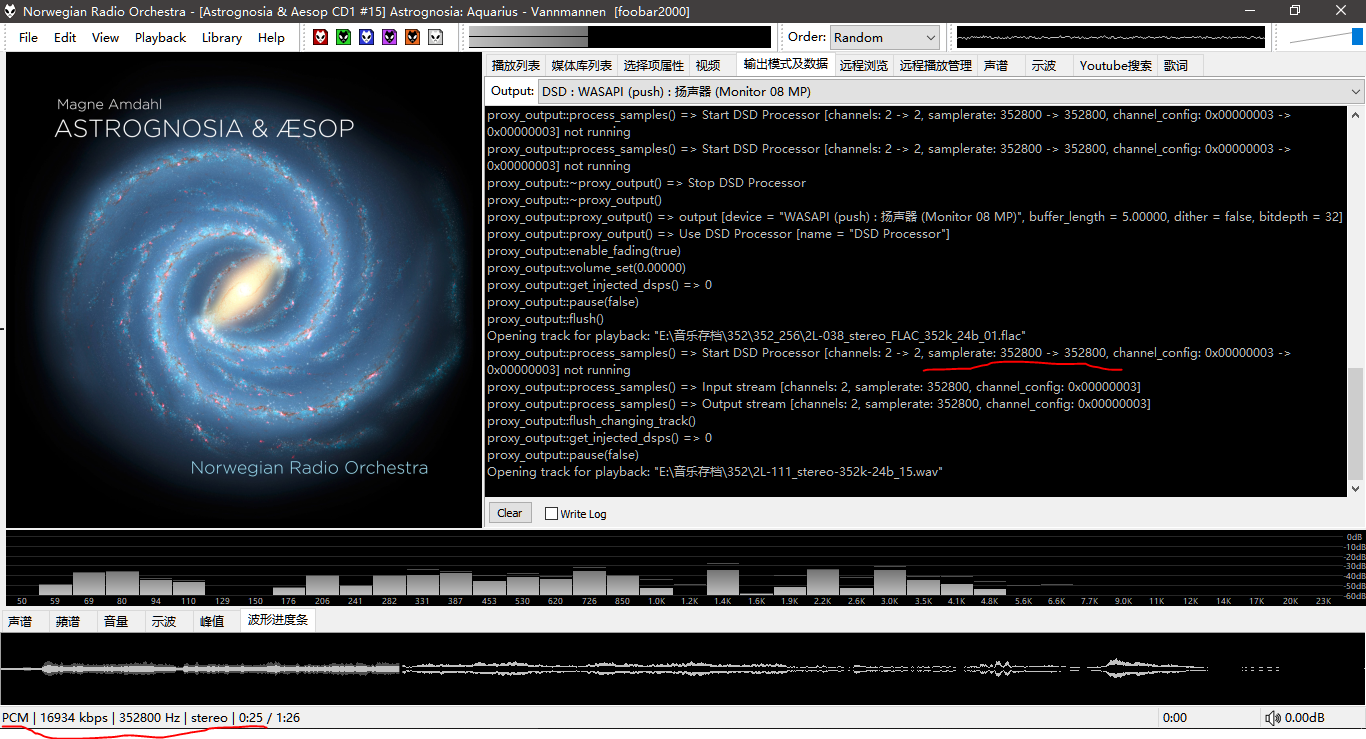
Task: Click the speaker icon in status bar
Action: [1272, 718]
